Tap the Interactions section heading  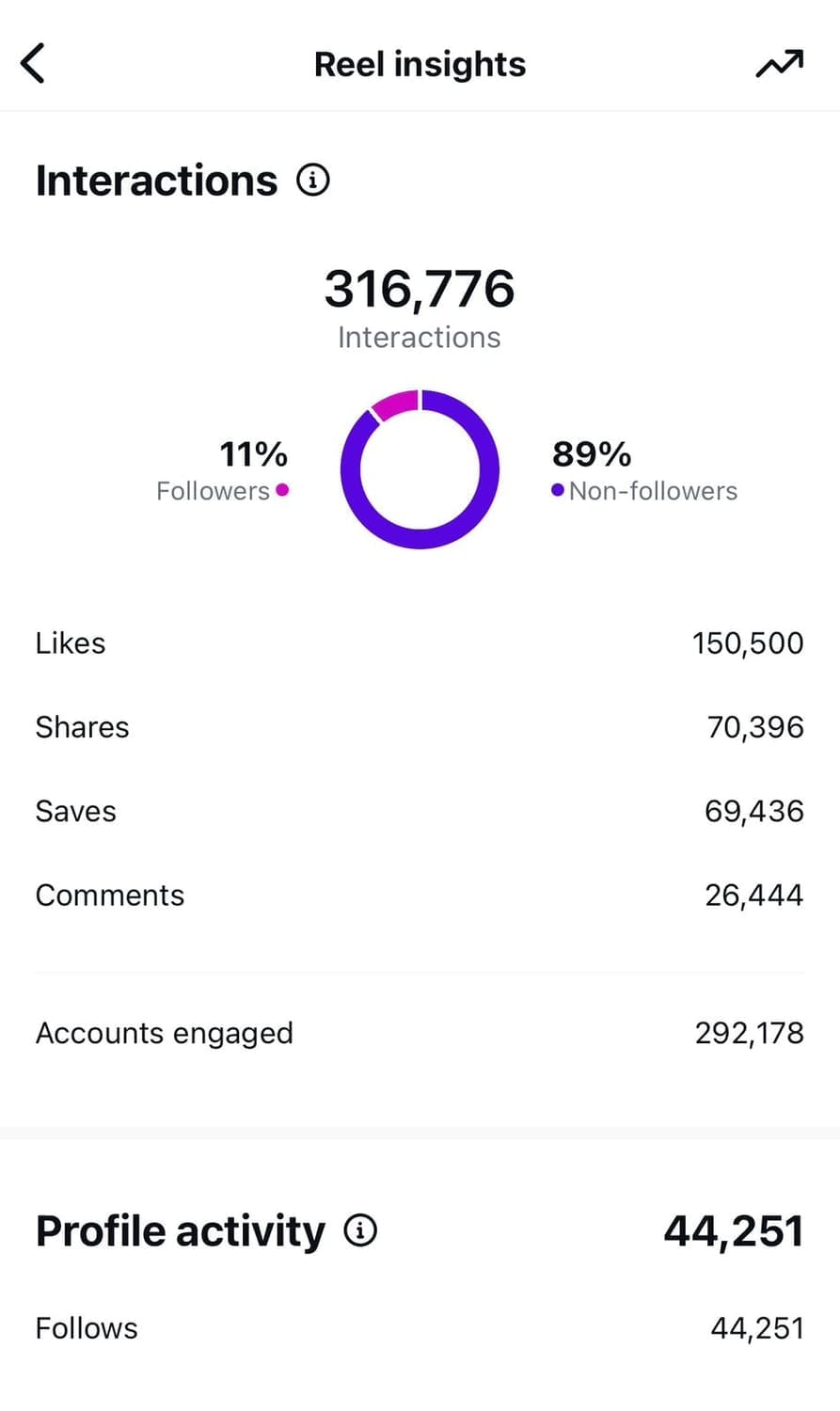click(157, 180)
